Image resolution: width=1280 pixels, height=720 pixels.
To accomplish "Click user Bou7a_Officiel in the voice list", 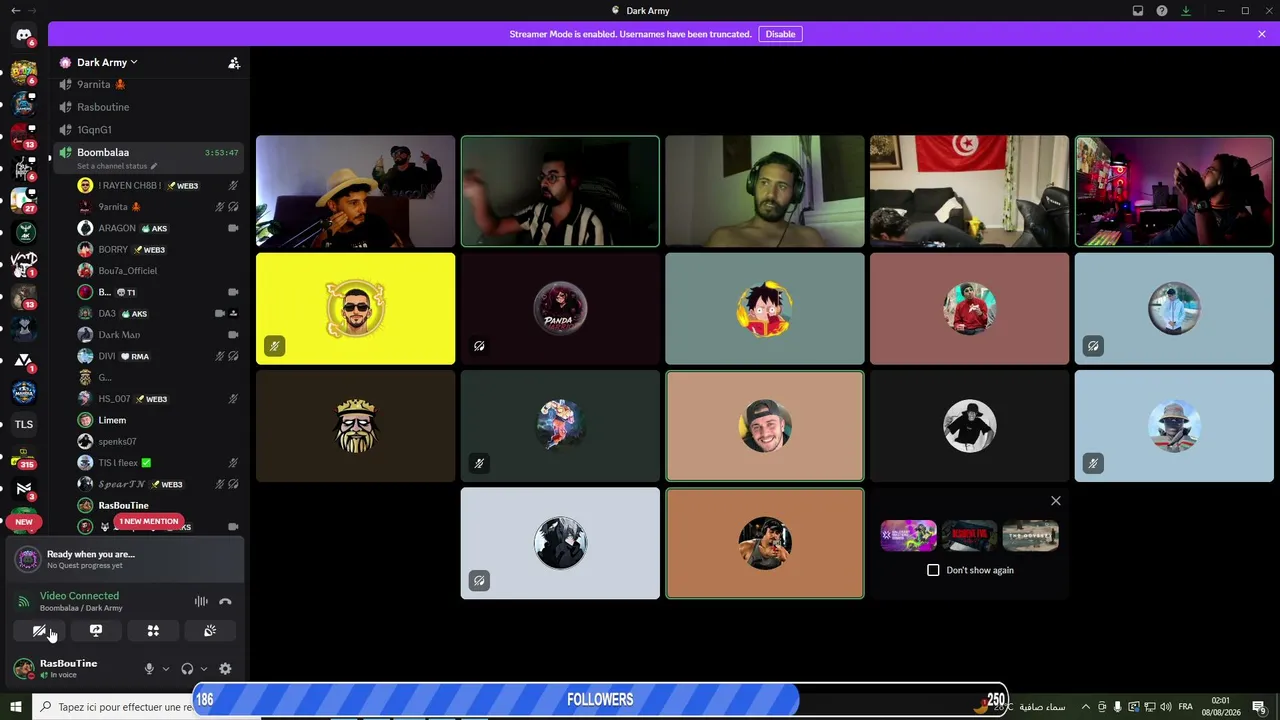I will [159, 271].
